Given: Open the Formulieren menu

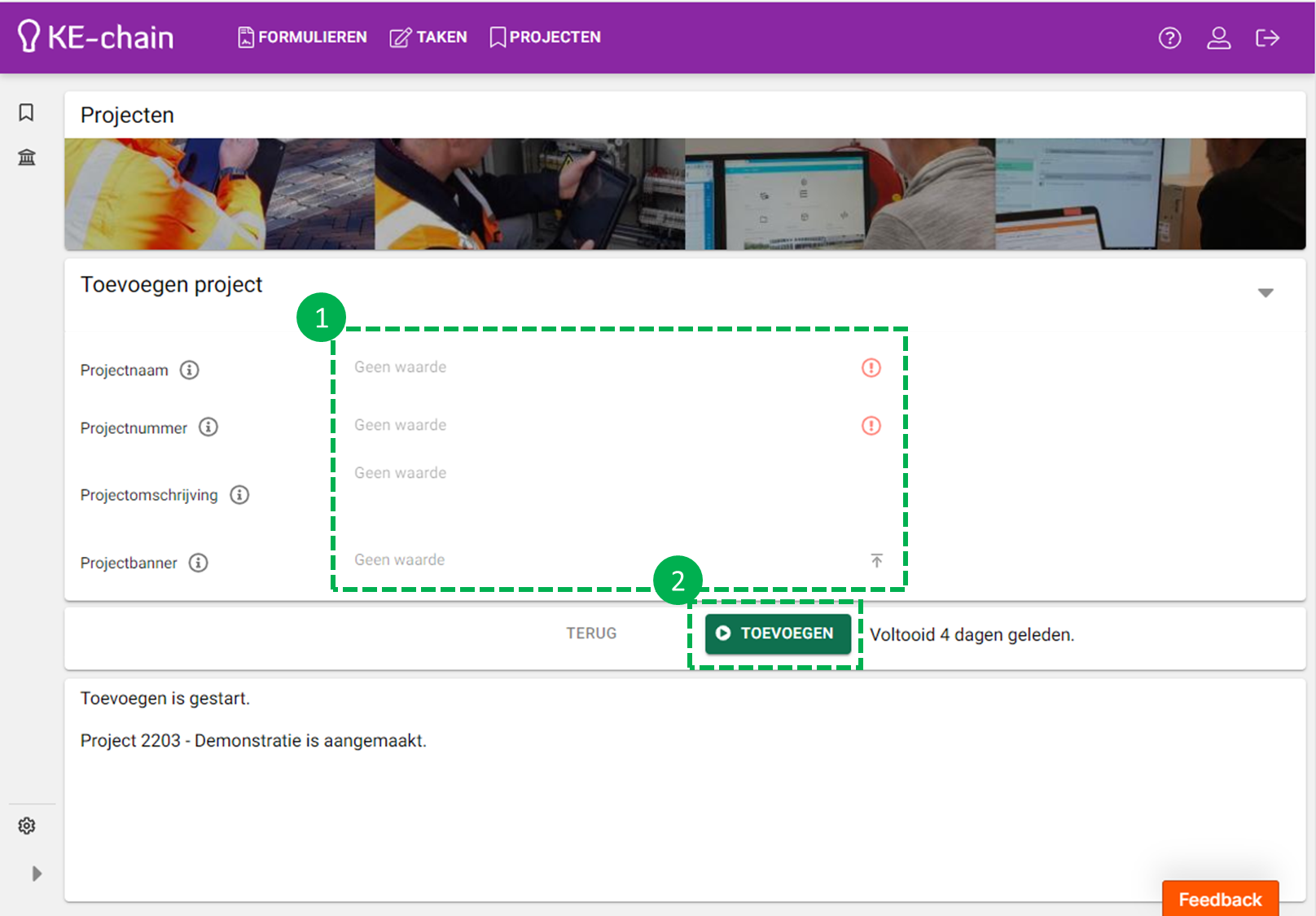Looking at the screenshot, I should (302, 37).
